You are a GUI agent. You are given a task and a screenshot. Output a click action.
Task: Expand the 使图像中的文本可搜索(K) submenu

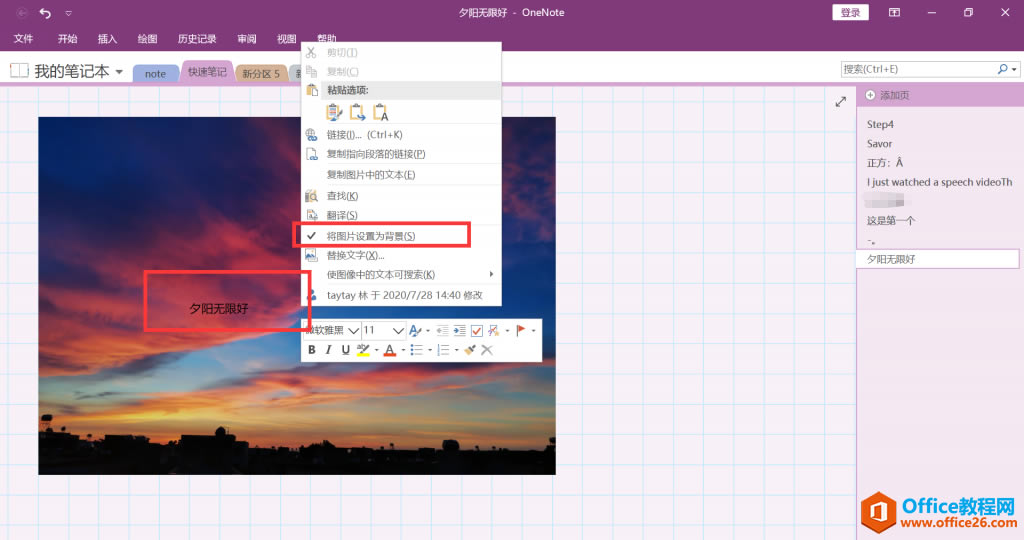click(x=401, y=274)
